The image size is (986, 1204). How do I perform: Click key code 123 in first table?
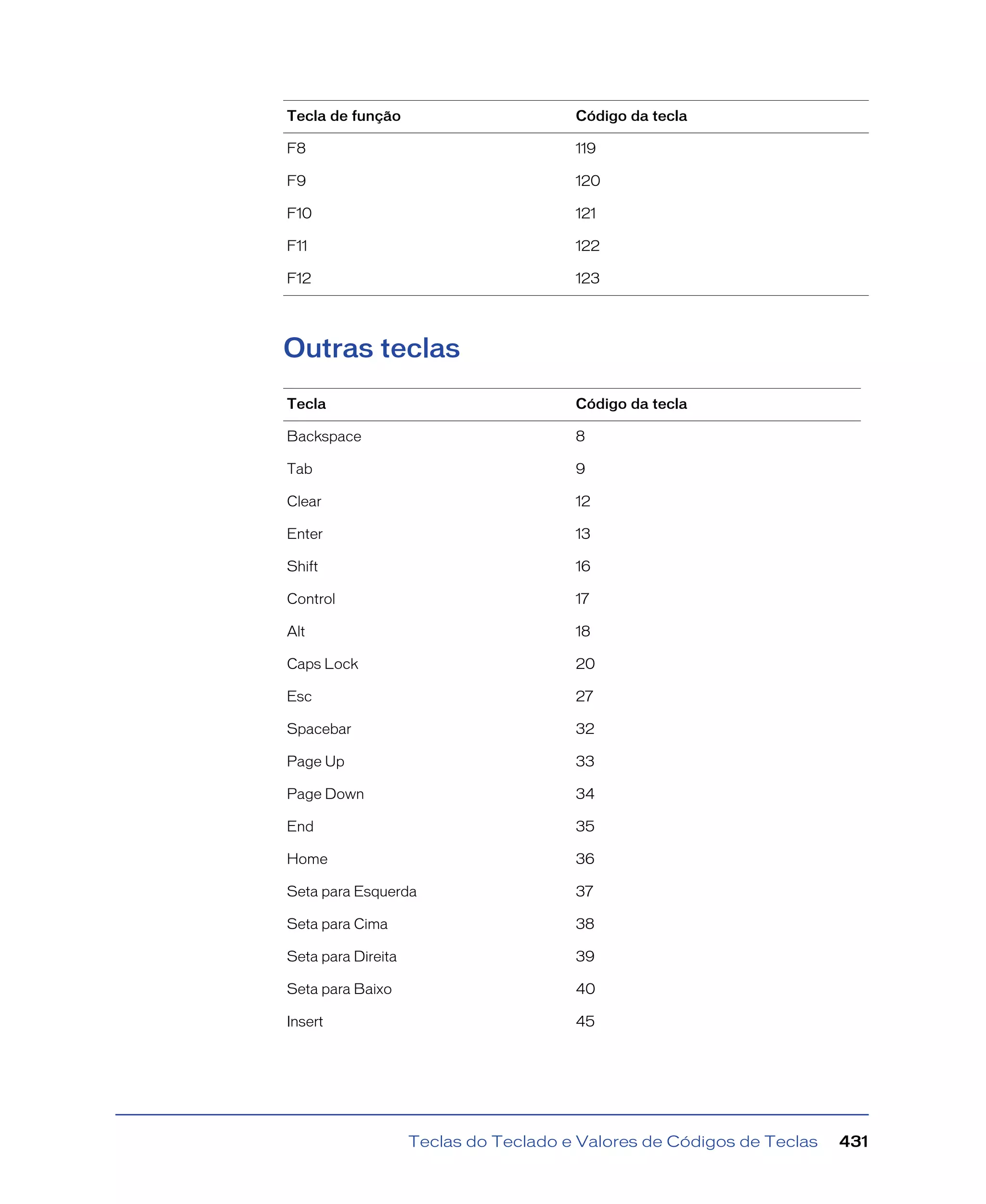tap(587, 278)
